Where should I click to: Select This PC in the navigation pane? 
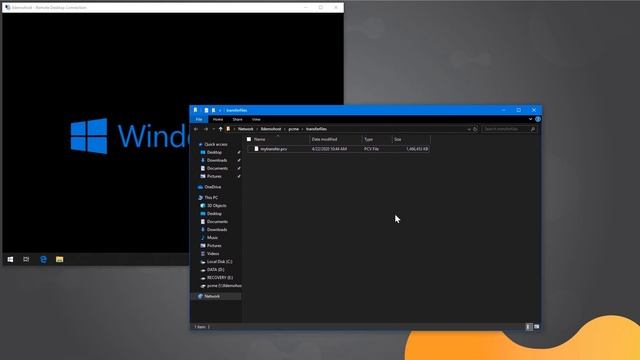[x=211, y=198]
